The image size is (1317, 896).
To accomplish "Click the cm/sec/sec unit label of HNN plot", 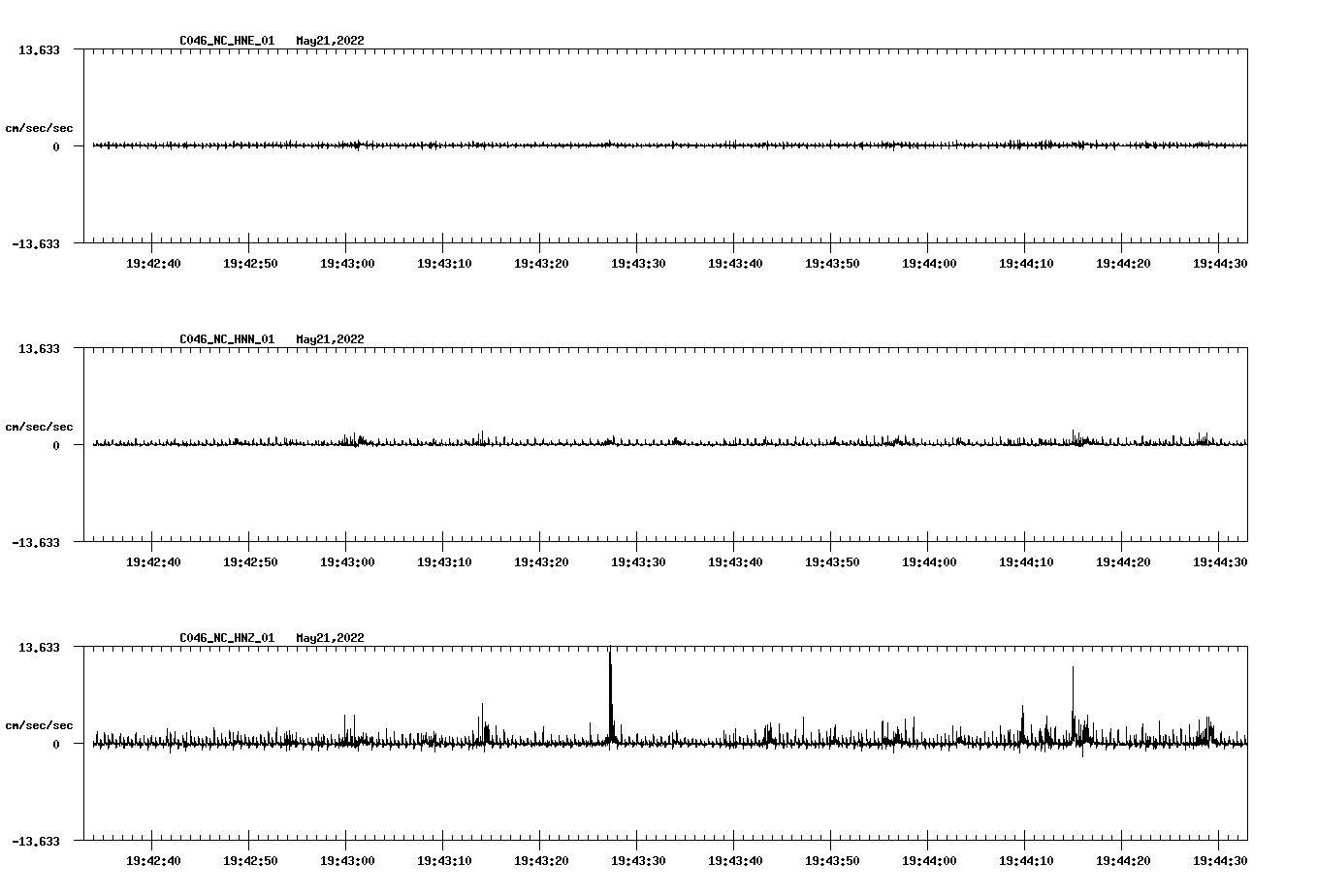I will (x=40, y=427).
